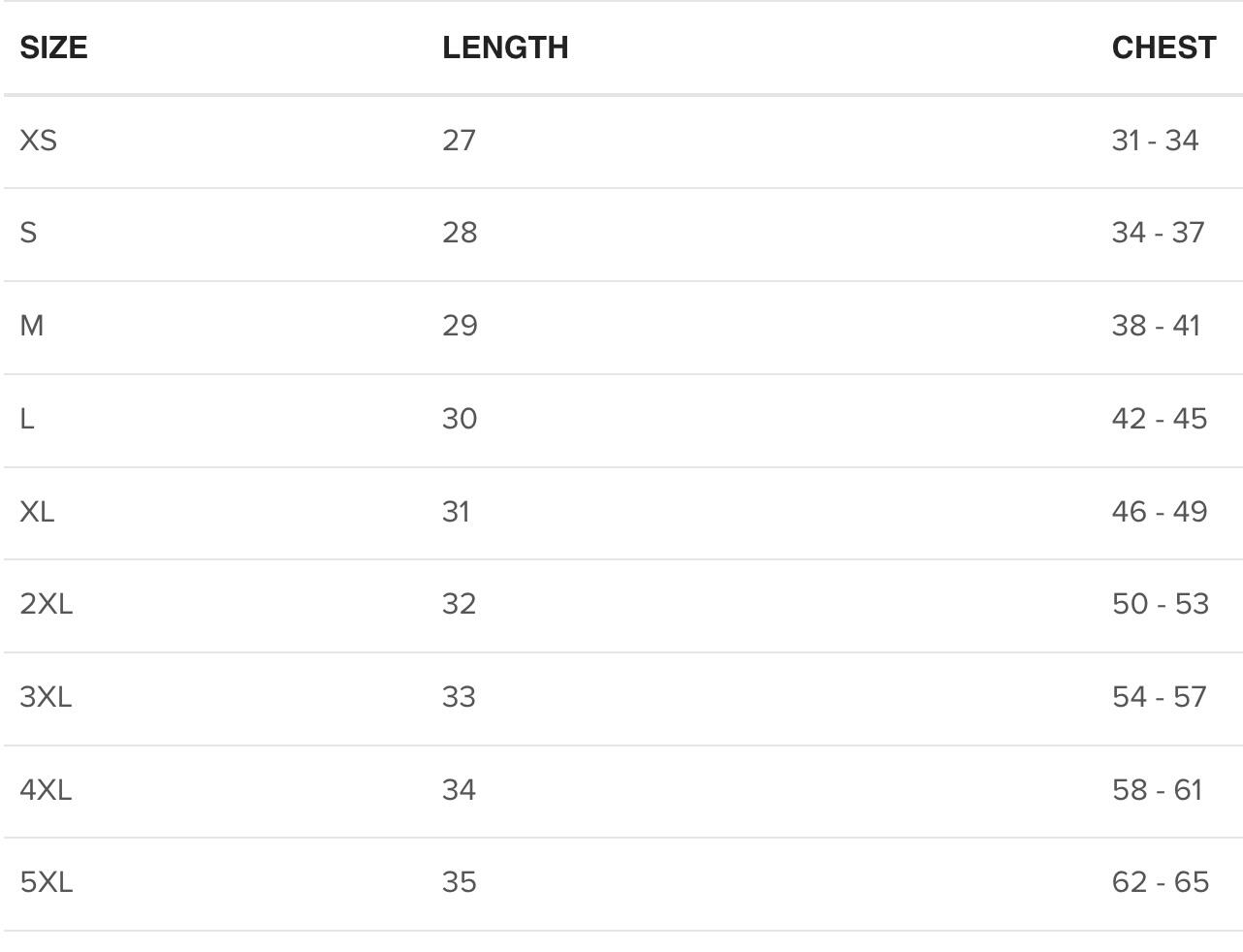The width and height of the screenshot is (1243, 952).
Task: Click the 3XL size label
Action: pyautogui.click(x=46, y=697)
